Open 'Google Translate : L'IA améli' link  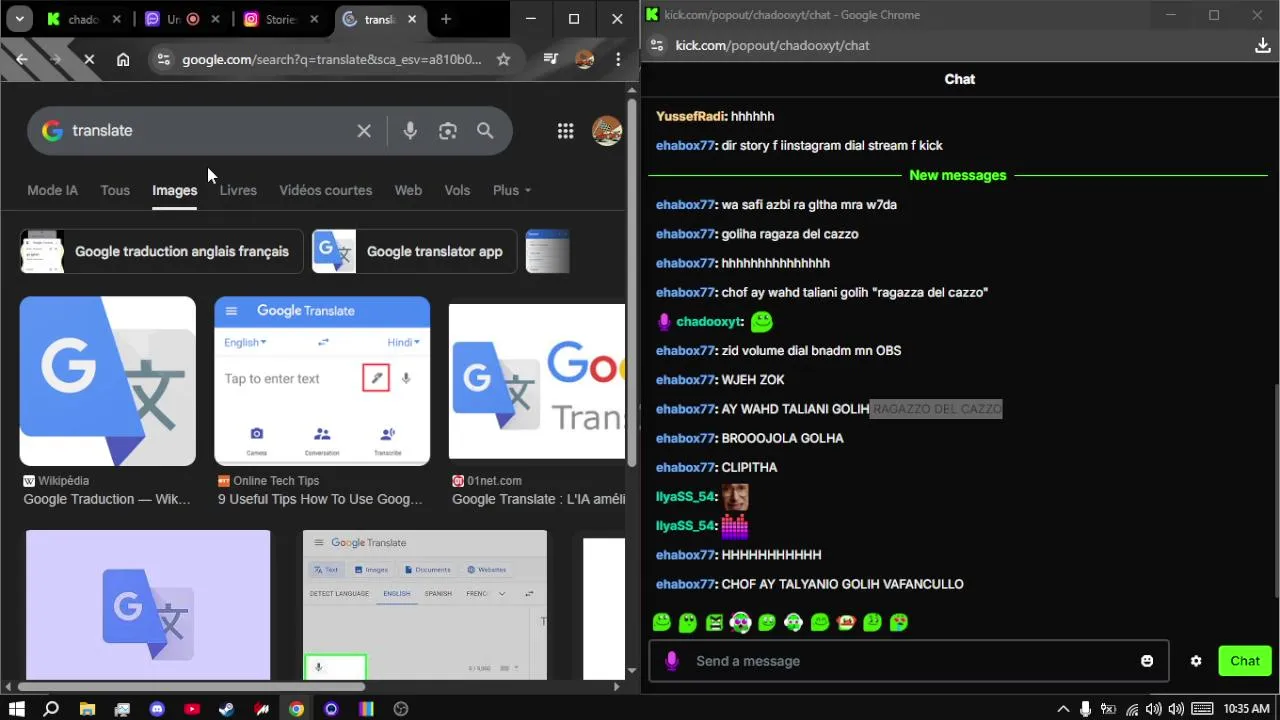click(x=538, y=499)
